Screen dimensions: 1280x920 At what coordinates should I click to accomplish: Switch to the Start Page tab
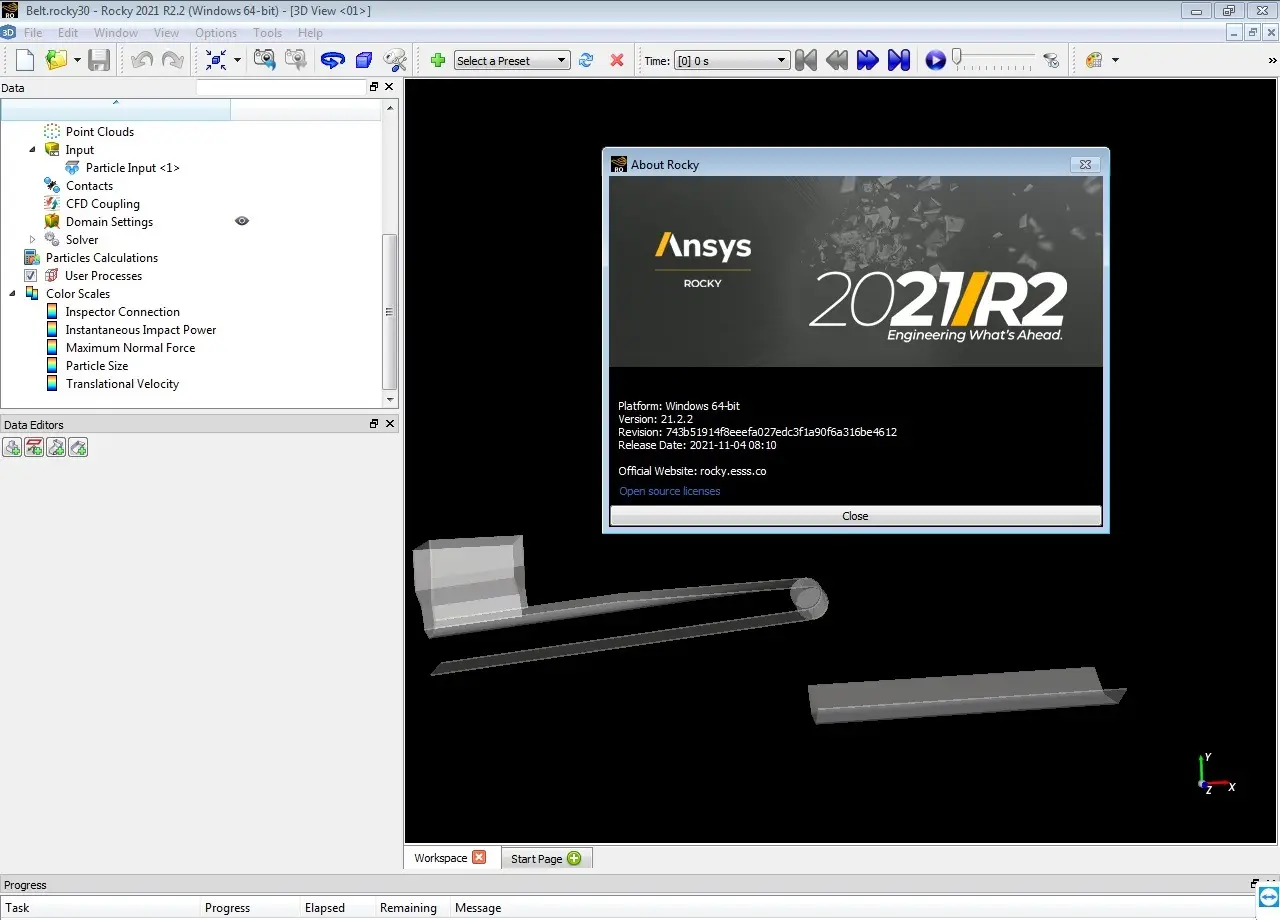coord(545,858)
